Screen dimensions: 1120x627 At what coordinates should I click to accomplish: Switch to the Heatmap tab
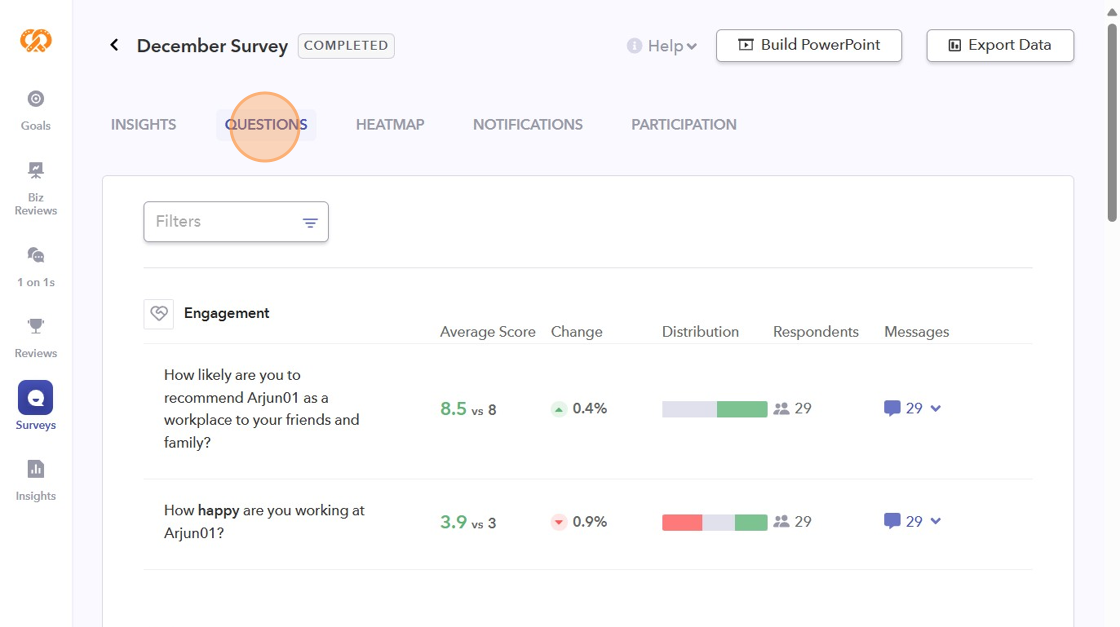(x=390, y=125)
